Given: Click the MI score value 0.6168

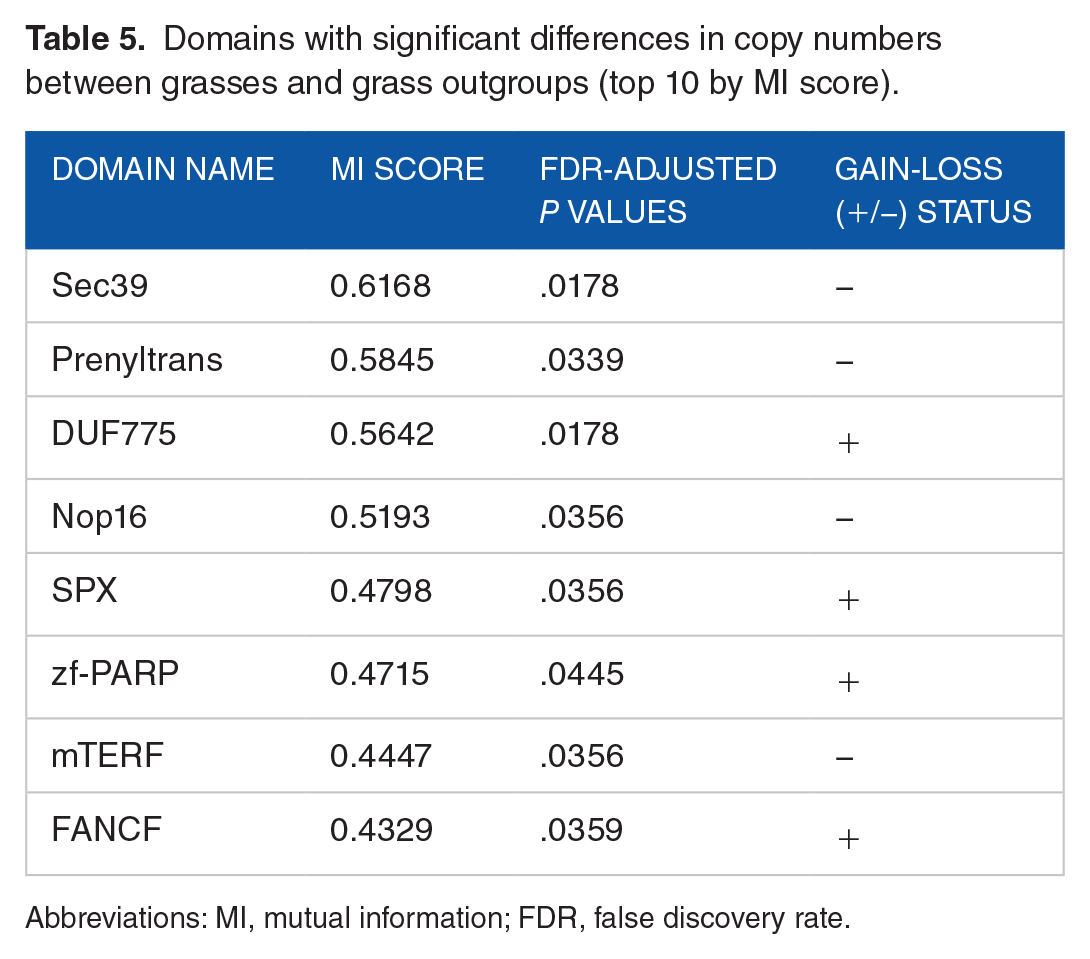Looking at the screenshot, I should point(380,286).
